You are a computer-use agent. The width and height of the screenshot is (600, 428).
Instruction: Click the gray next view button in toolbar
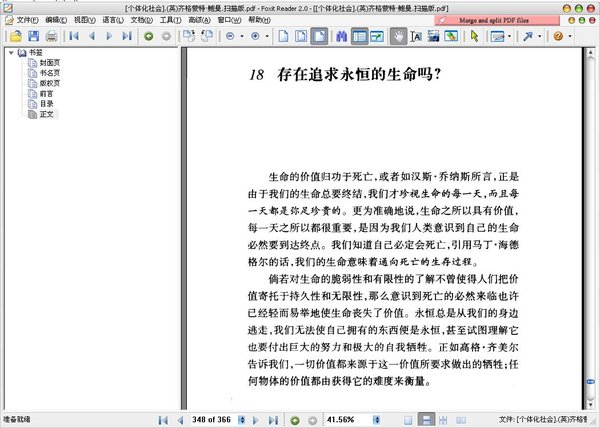coord(166,36)
